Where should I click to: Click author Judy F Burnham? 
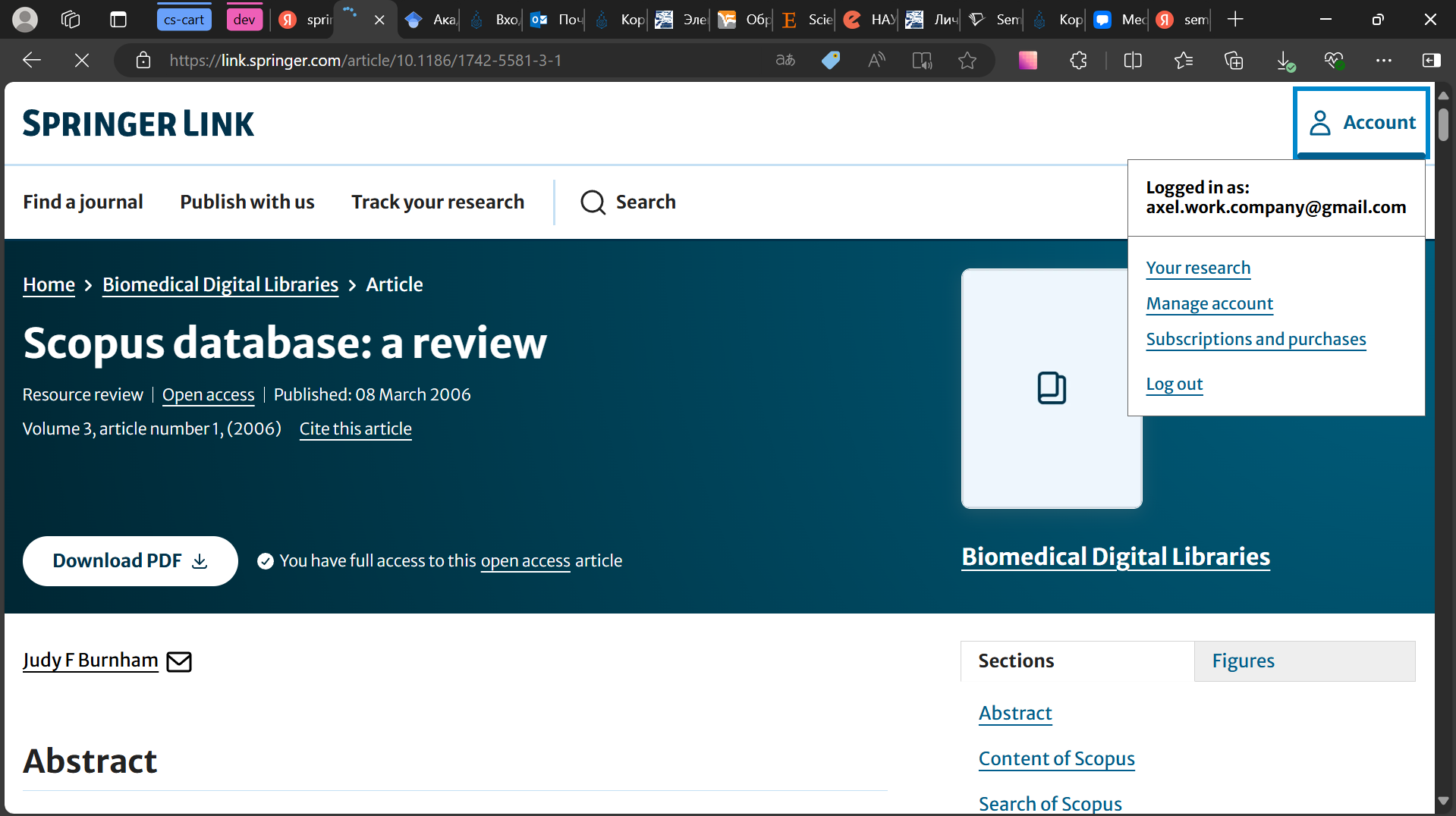point(90,661)
